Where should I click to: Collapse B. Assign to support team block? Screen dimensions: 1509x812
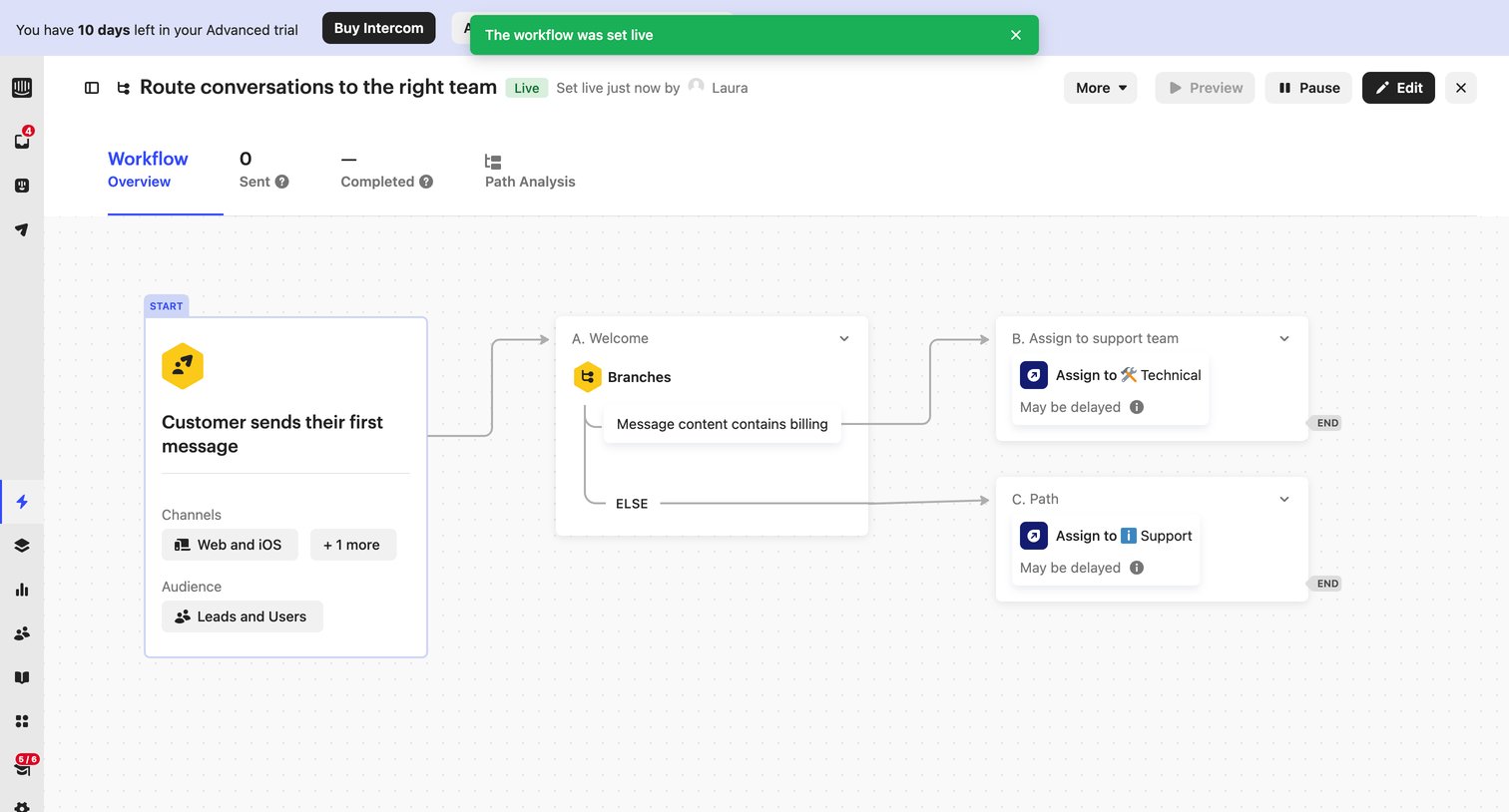coord(1284,339)
